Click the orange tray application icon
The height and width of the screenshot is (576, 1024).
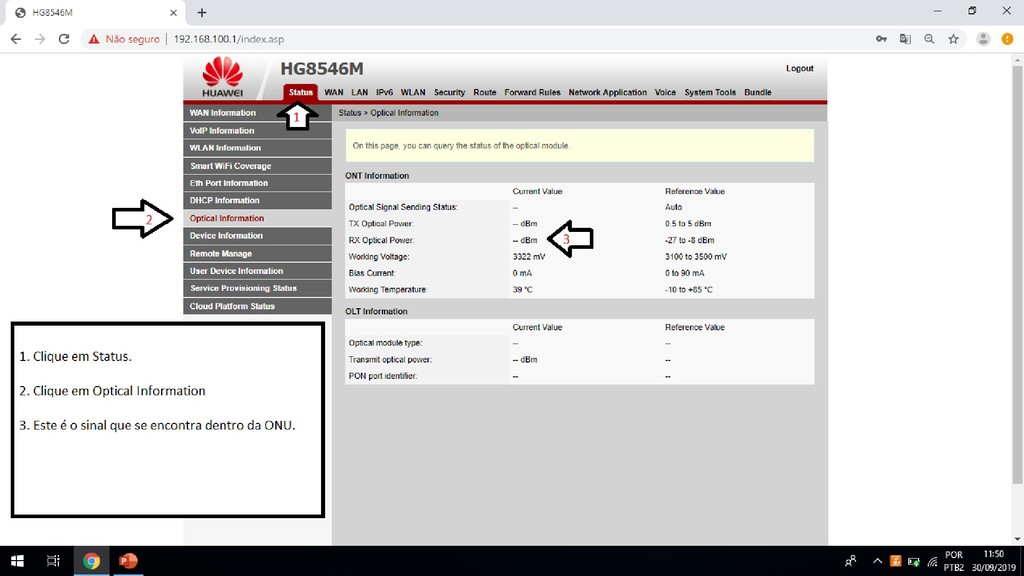point(895,561)
